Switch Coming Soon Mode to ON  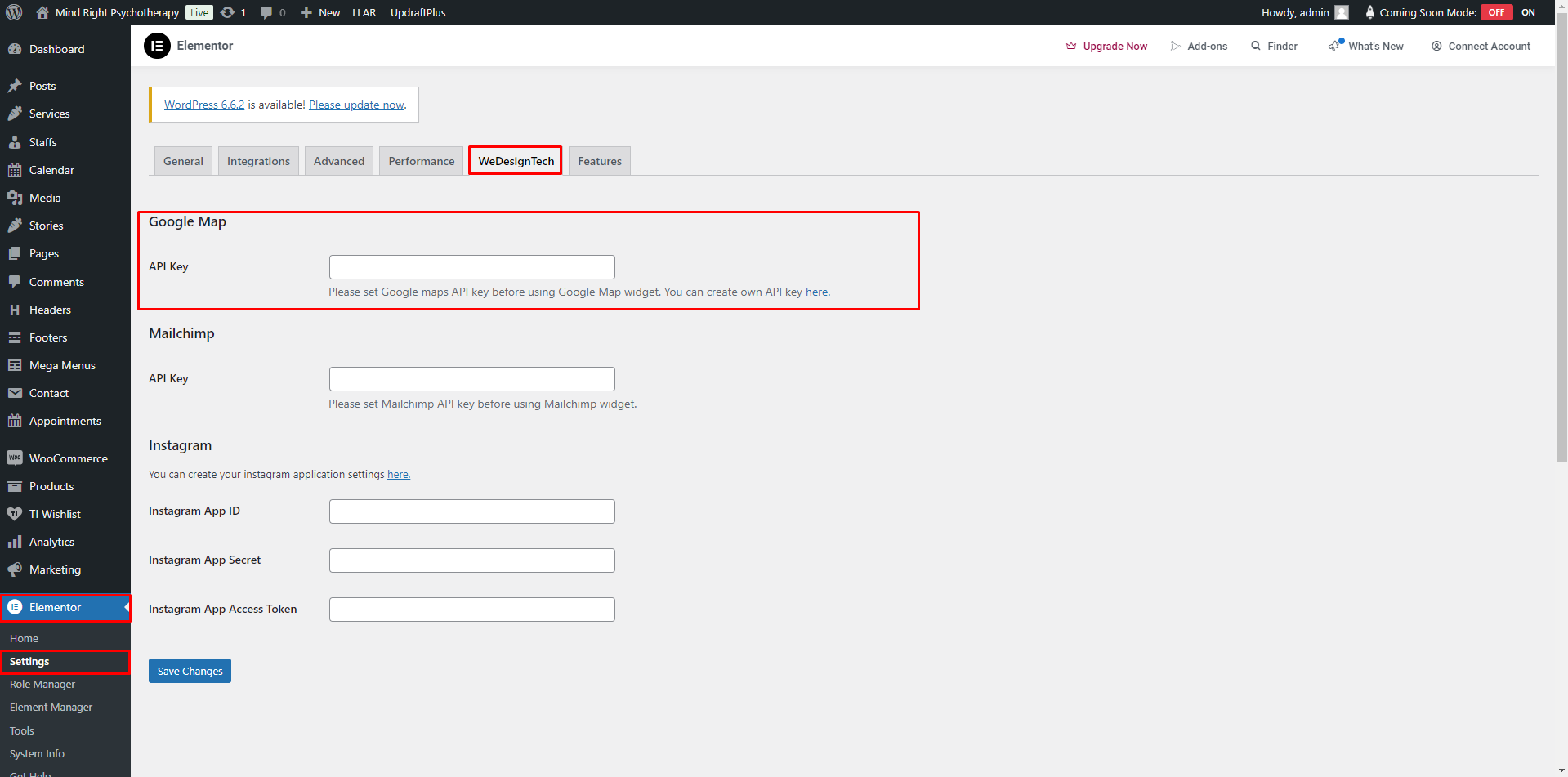pos(1528,12)
